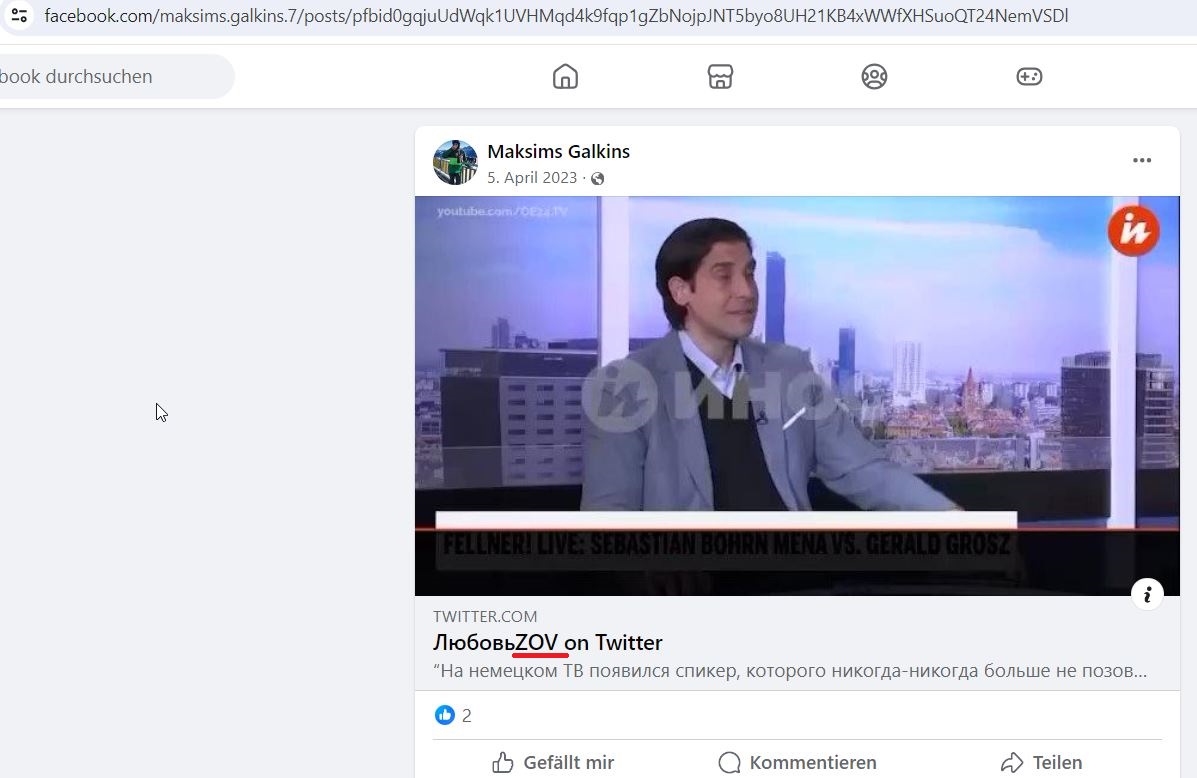Go to Facebook Home (Startseite) icon

click(x=565, y=76)
